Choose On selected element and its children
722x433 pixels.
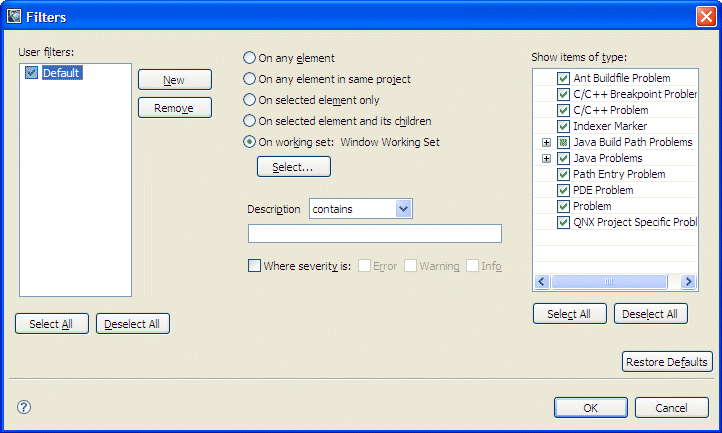(x=250, y=121)
